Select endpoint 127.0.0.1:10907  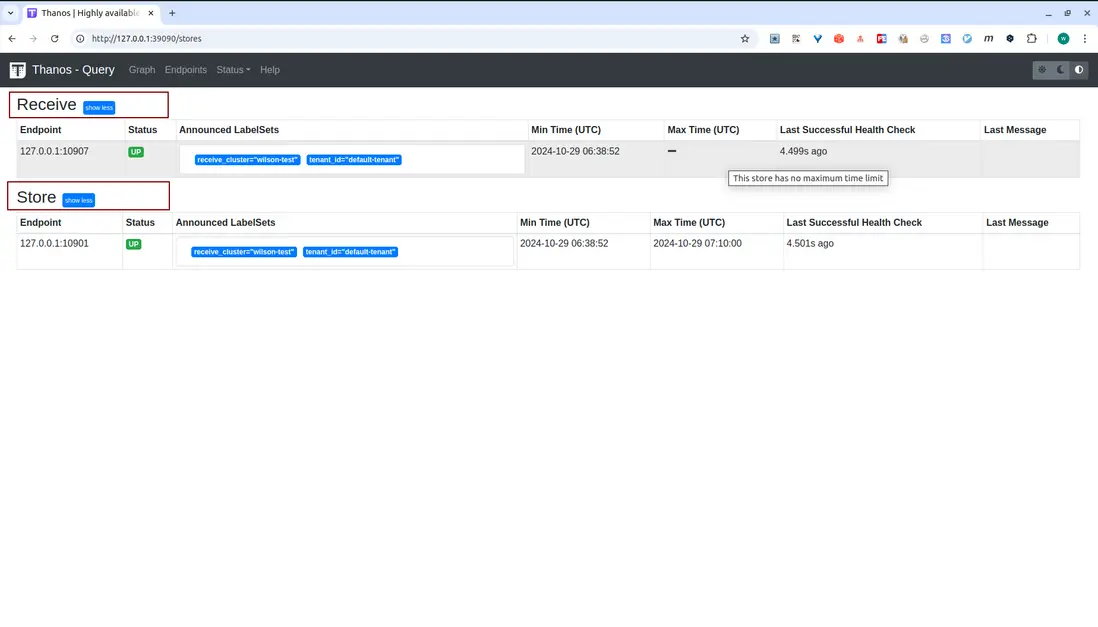coord(55,151)
